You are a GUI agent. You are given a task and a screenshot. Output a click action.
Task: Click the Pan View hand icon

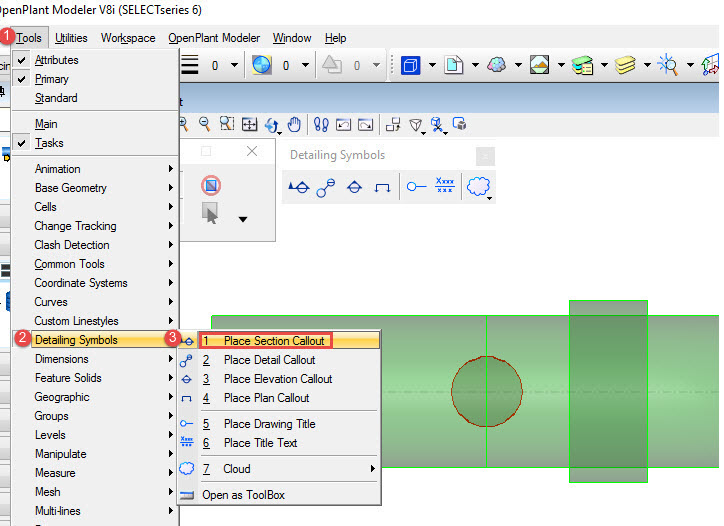(x=294, y=124)
